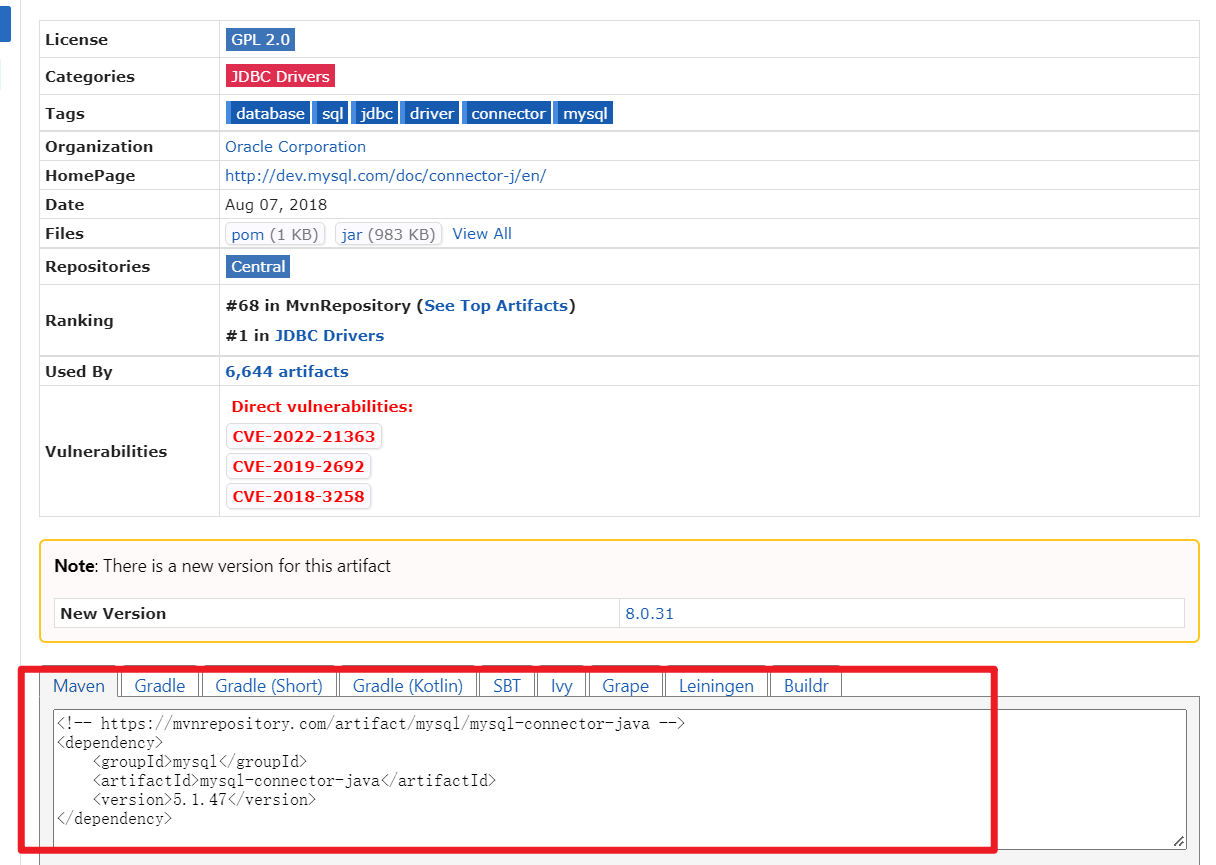
Task: Click the Vulnerabilities row label
Action: [x=106, y=451]
